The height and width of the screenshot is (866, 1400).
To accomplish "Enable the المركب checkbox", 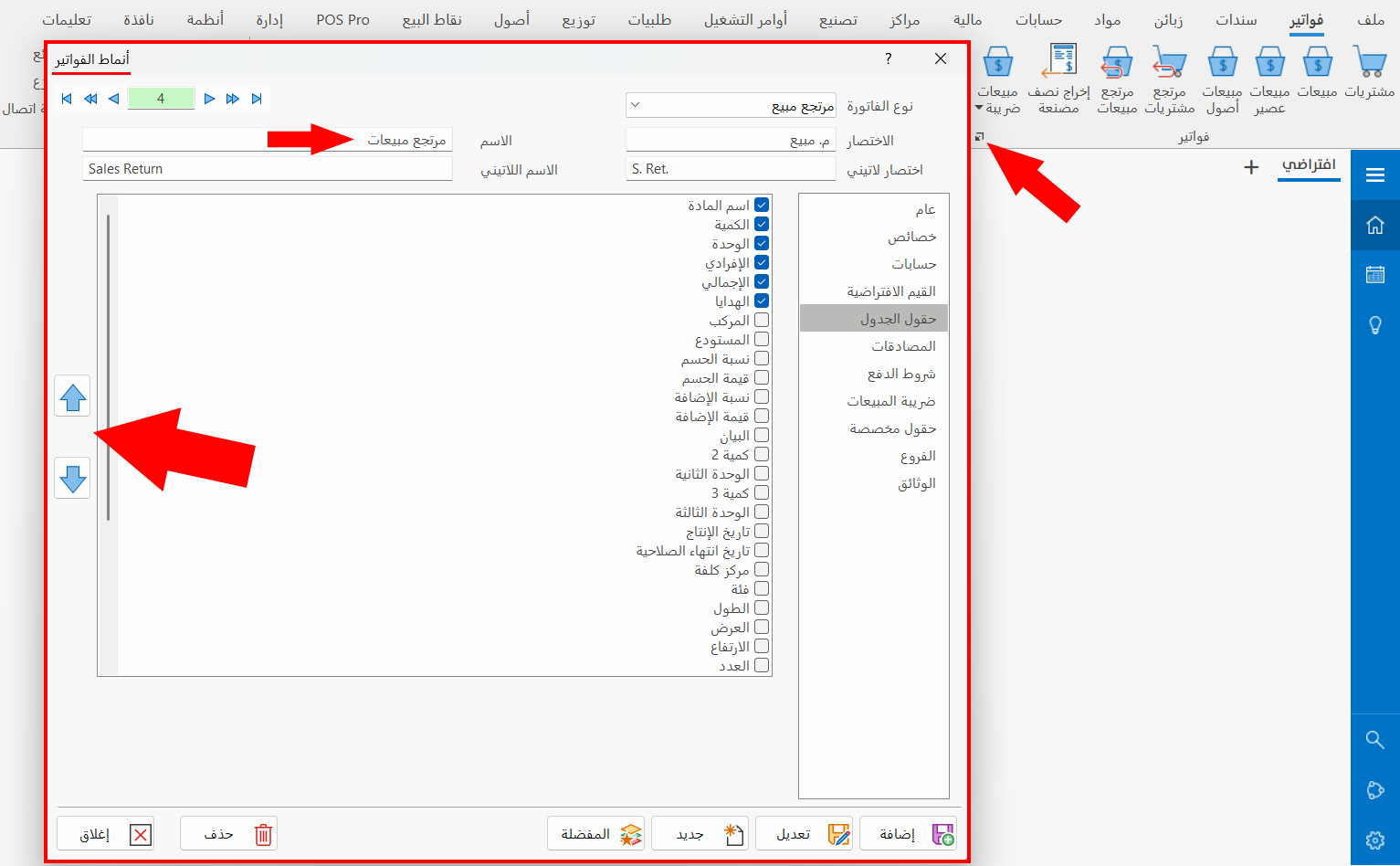I will 761,320.
